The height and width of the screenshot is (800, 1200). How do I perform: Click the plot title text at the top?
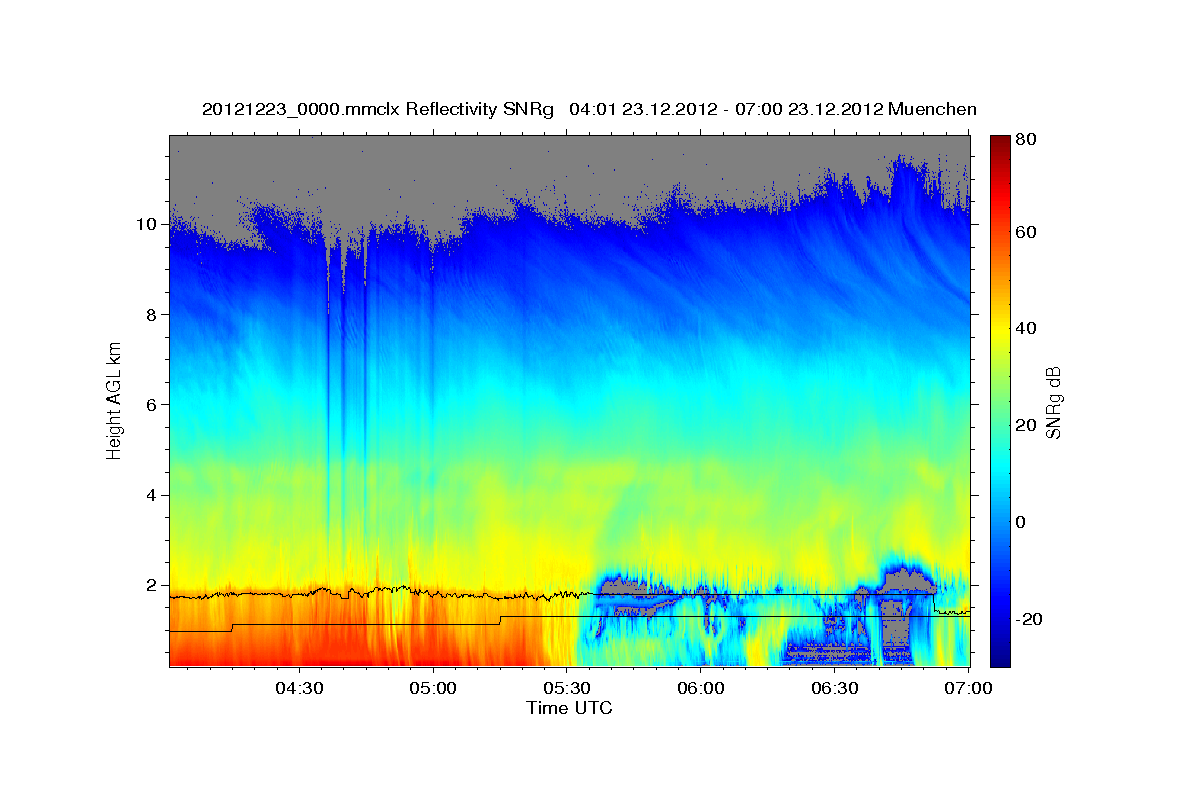click(x=589, y=109)
